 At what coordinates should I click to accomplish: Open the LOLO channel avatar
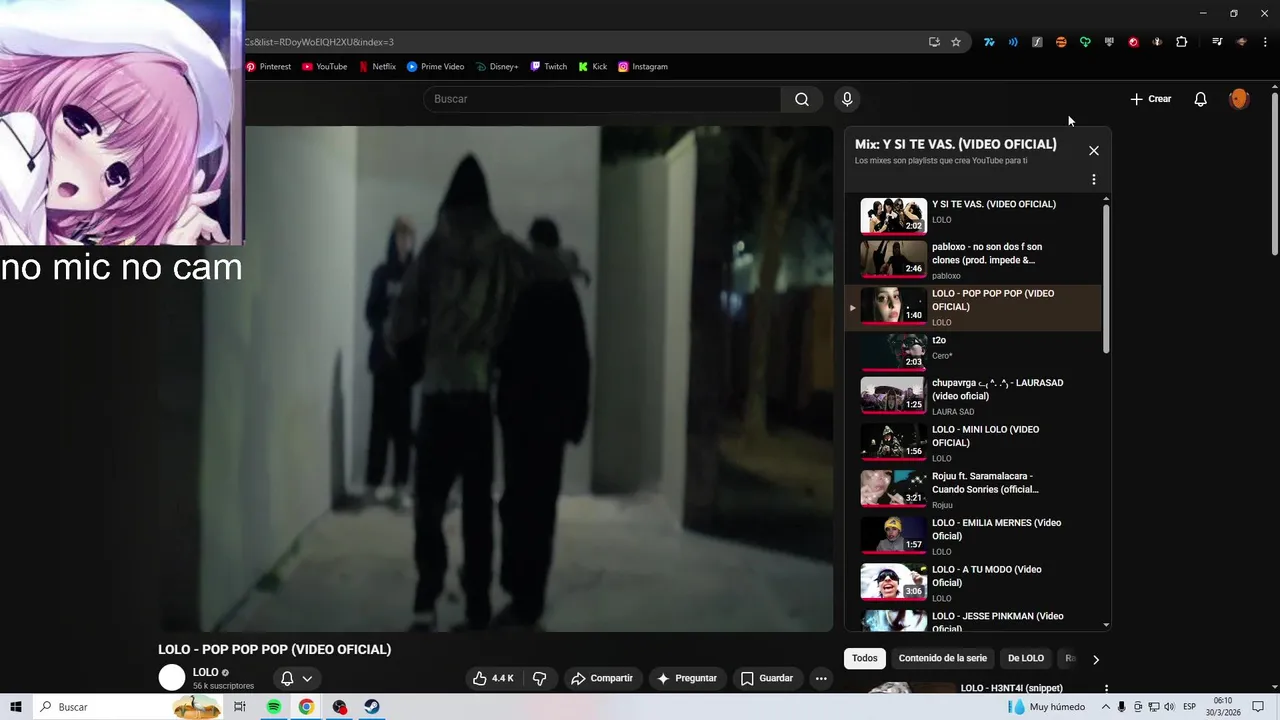172,677
